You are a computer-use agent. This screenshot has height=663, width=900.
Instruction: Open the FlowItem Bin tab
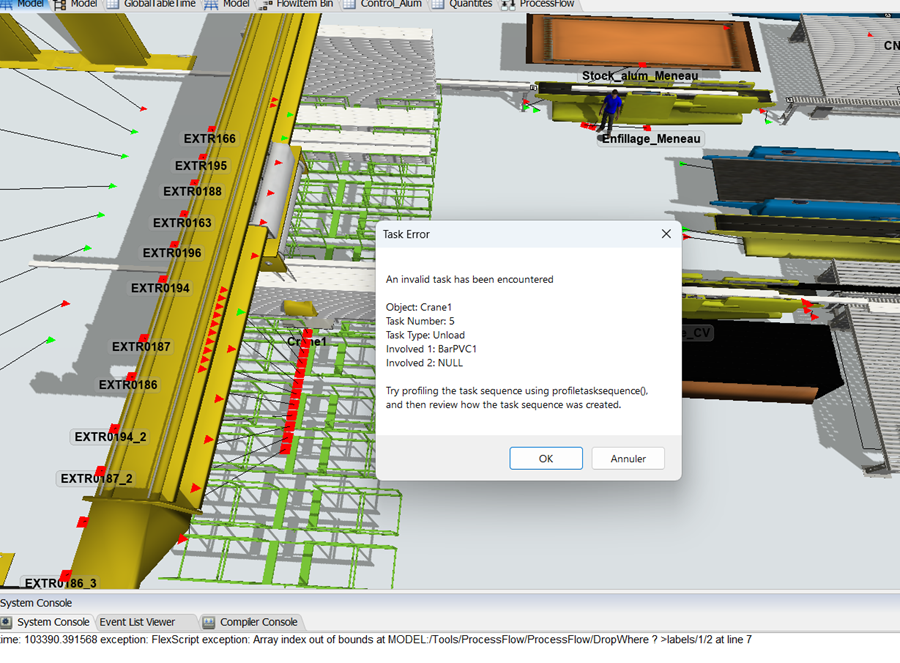tap(301, 4)
